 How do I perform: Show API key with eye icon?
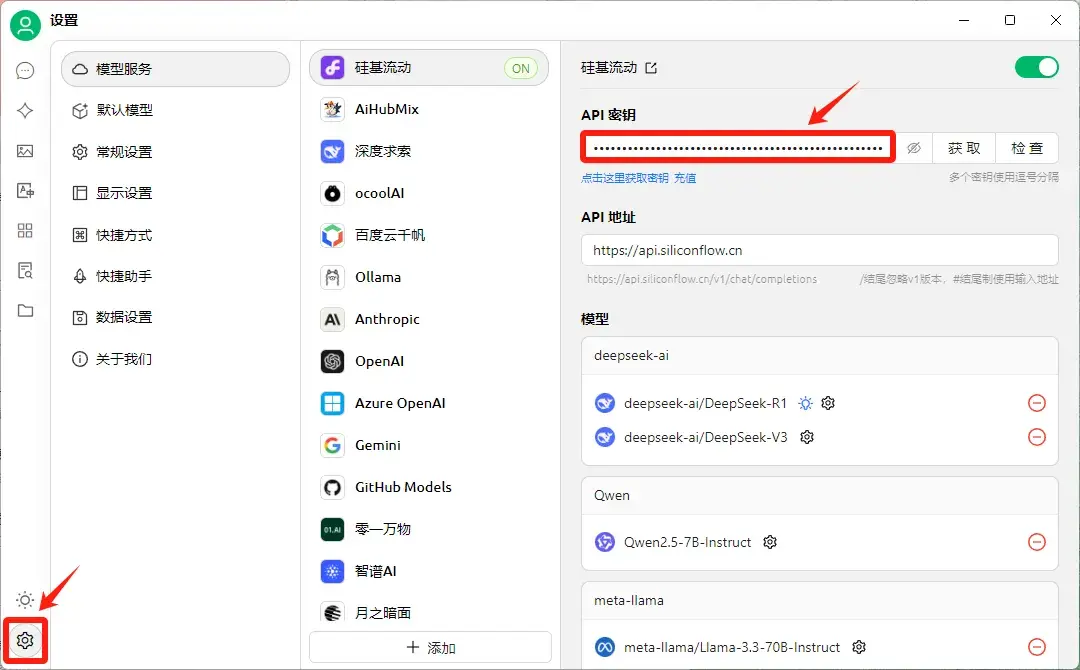(913, 148)
